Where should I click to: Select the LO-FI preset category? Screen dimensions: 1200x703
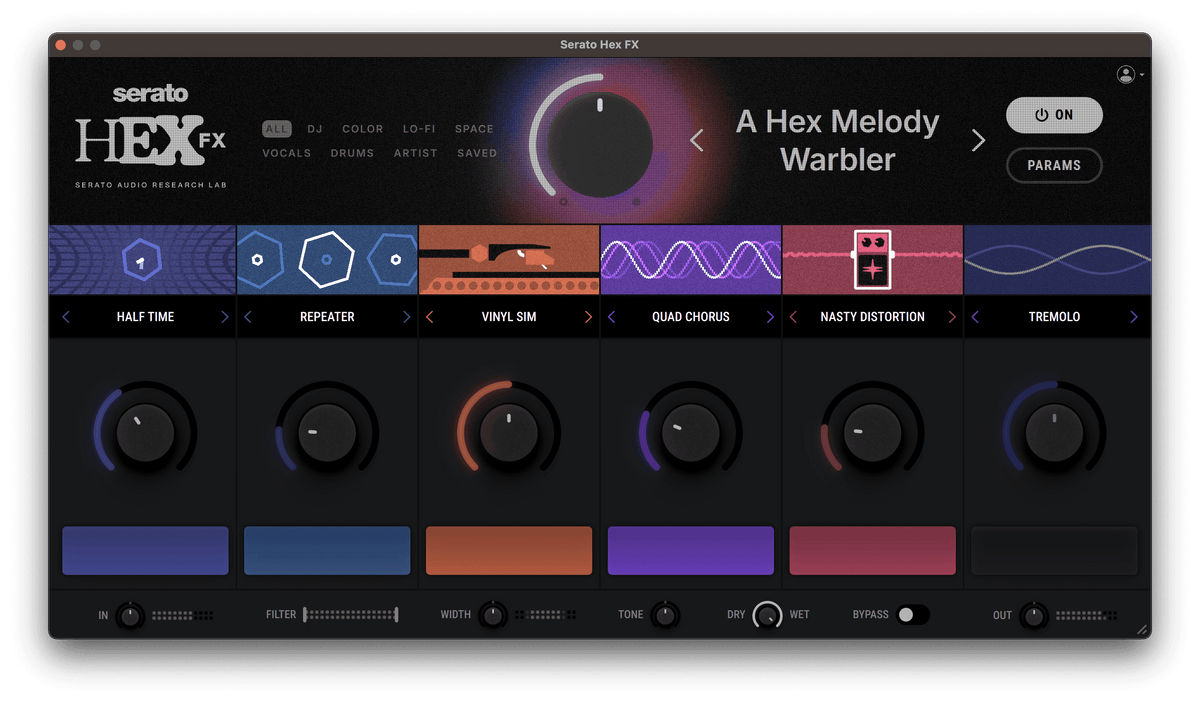pyautogui.click(x=420, y=129)
